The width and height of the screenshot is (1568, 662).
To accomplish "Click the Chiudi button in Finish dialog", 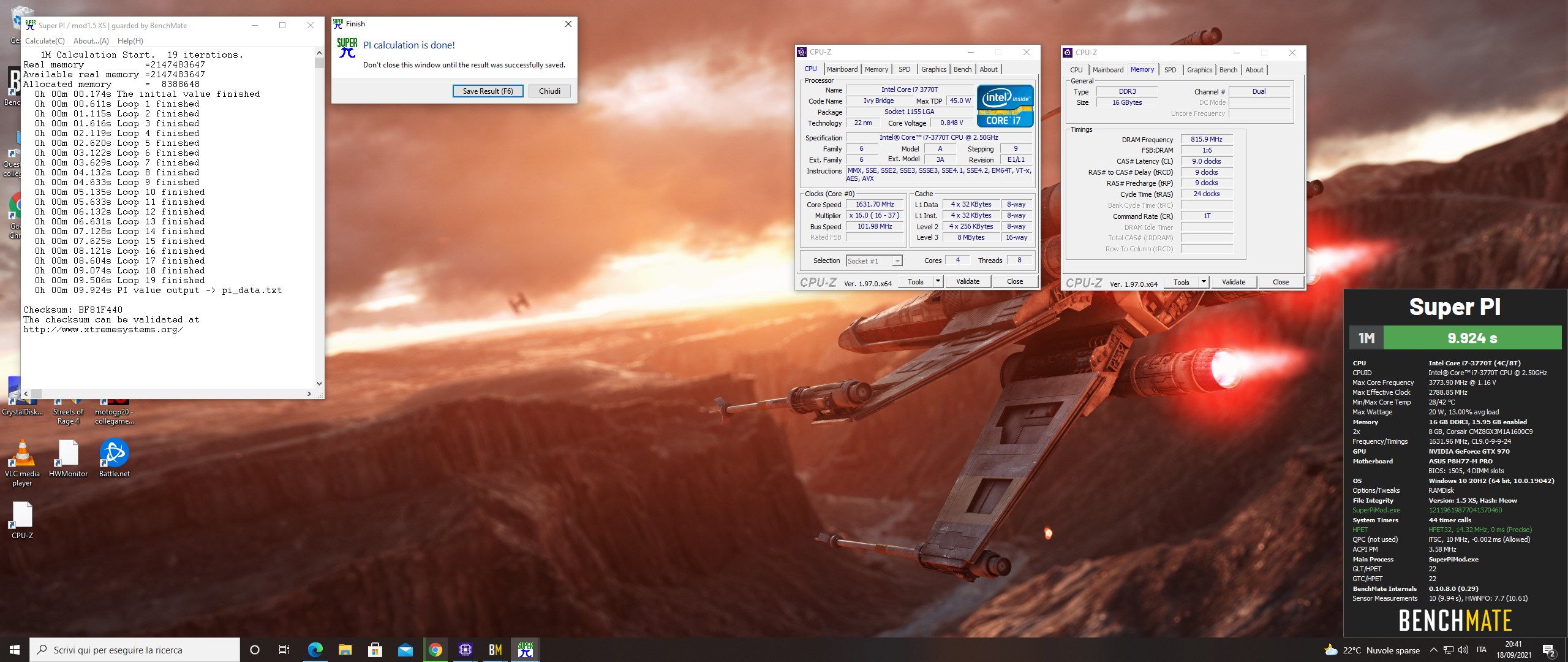I will 549,91.
